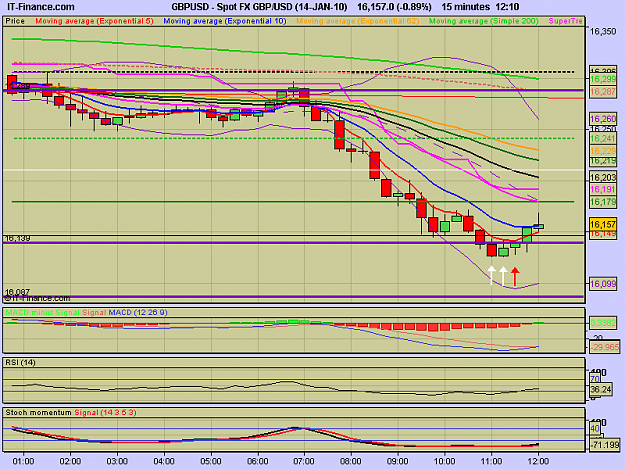Click the green 16,179 price tag
This screenshot has height=469, width=625.
coord(603,202)
